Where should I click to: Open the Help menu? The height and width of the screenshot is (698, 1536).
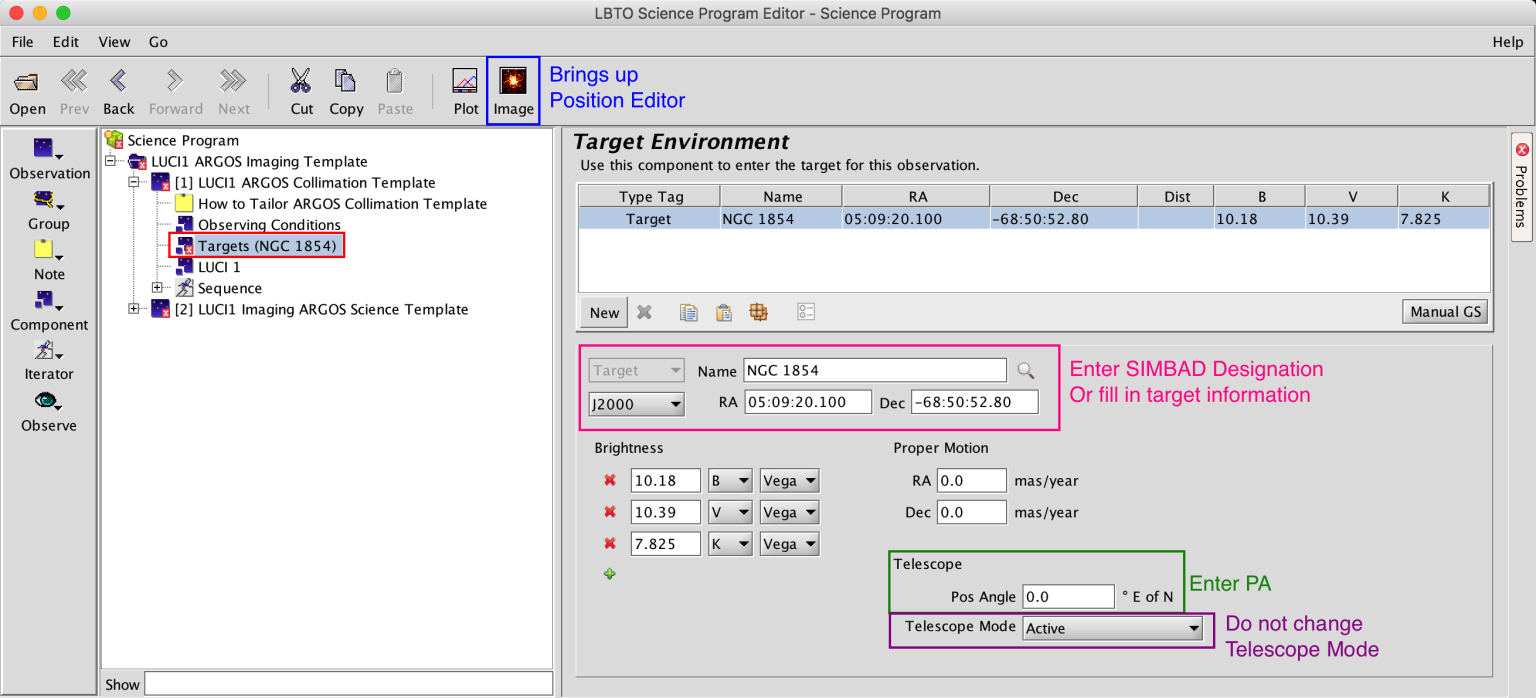[x=1507, y=42]
